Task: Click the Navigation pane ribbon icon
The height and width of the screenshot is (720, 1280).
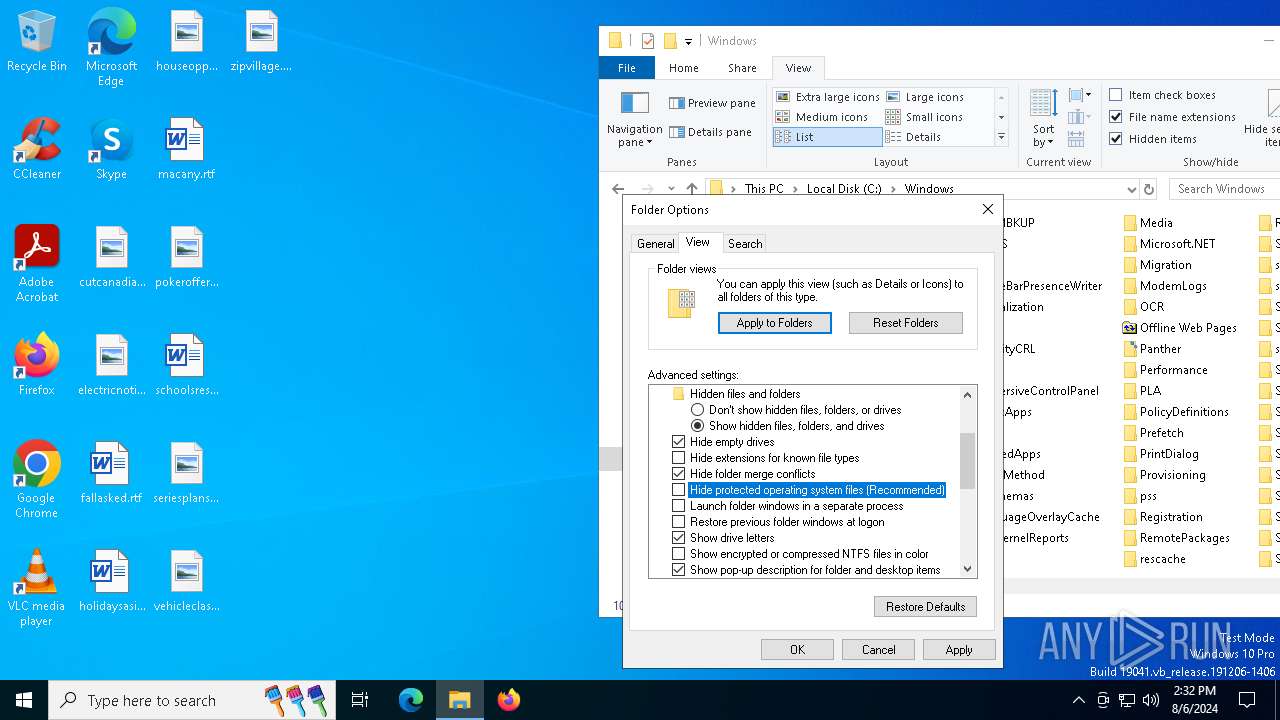Action: tap(635, 118)
